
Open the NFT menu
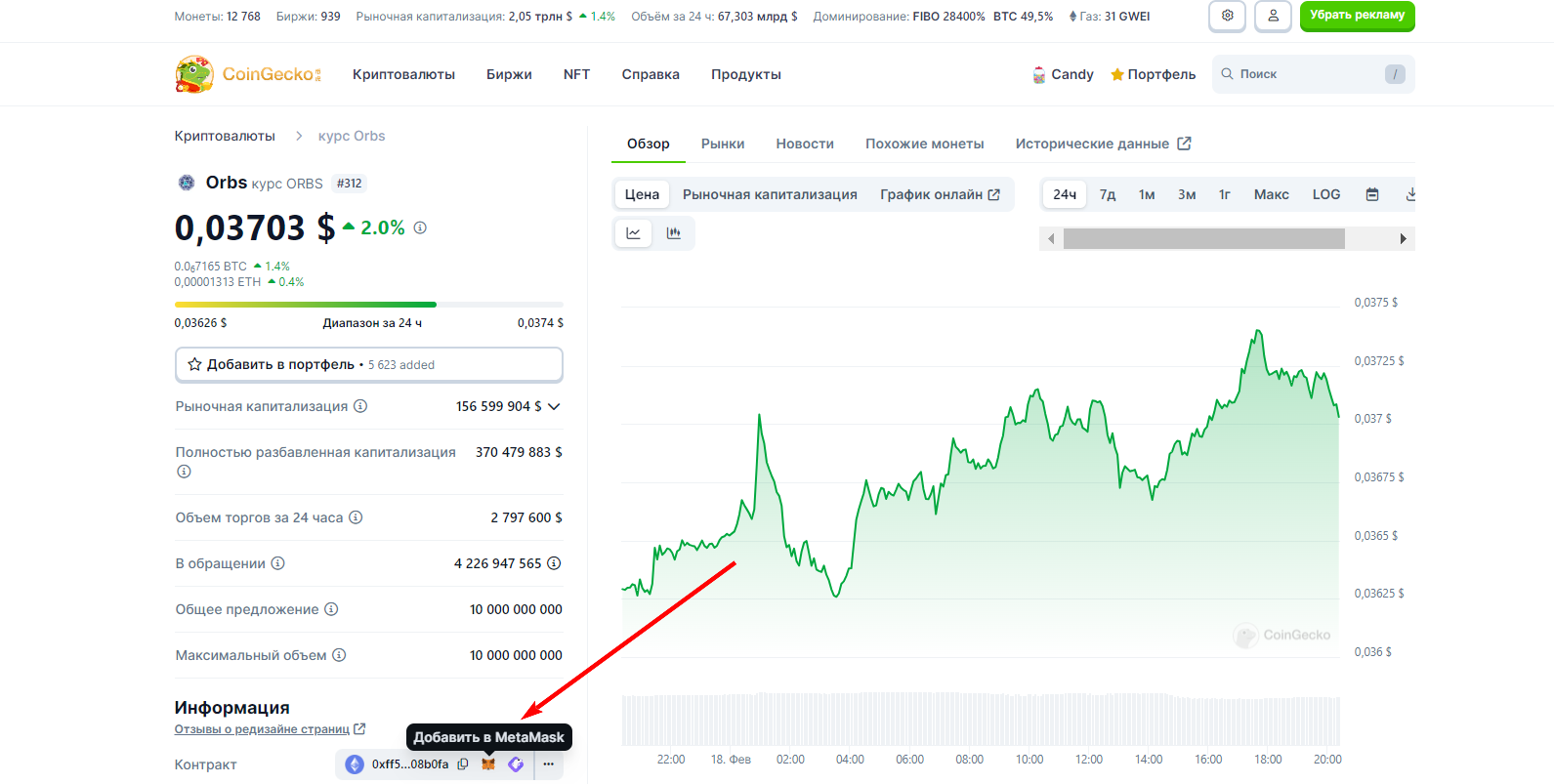point(576,74)
